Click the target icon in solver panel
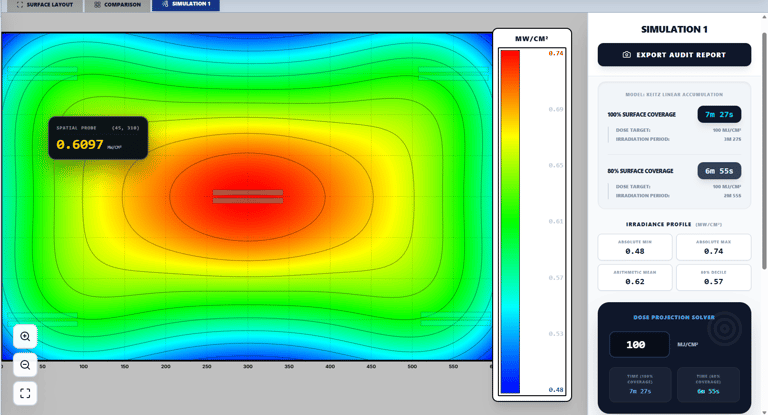 [x=725, y=329]
